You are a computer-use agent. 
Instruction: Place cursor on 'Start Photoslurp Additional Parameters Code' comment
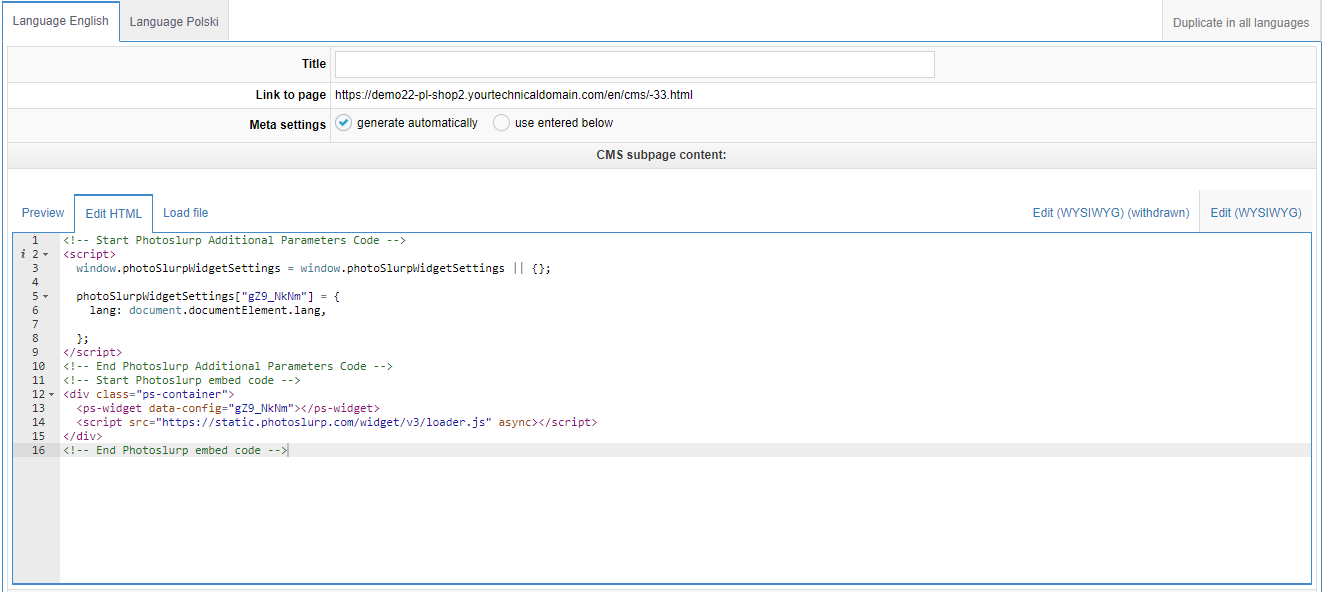(x=234, y=240)
